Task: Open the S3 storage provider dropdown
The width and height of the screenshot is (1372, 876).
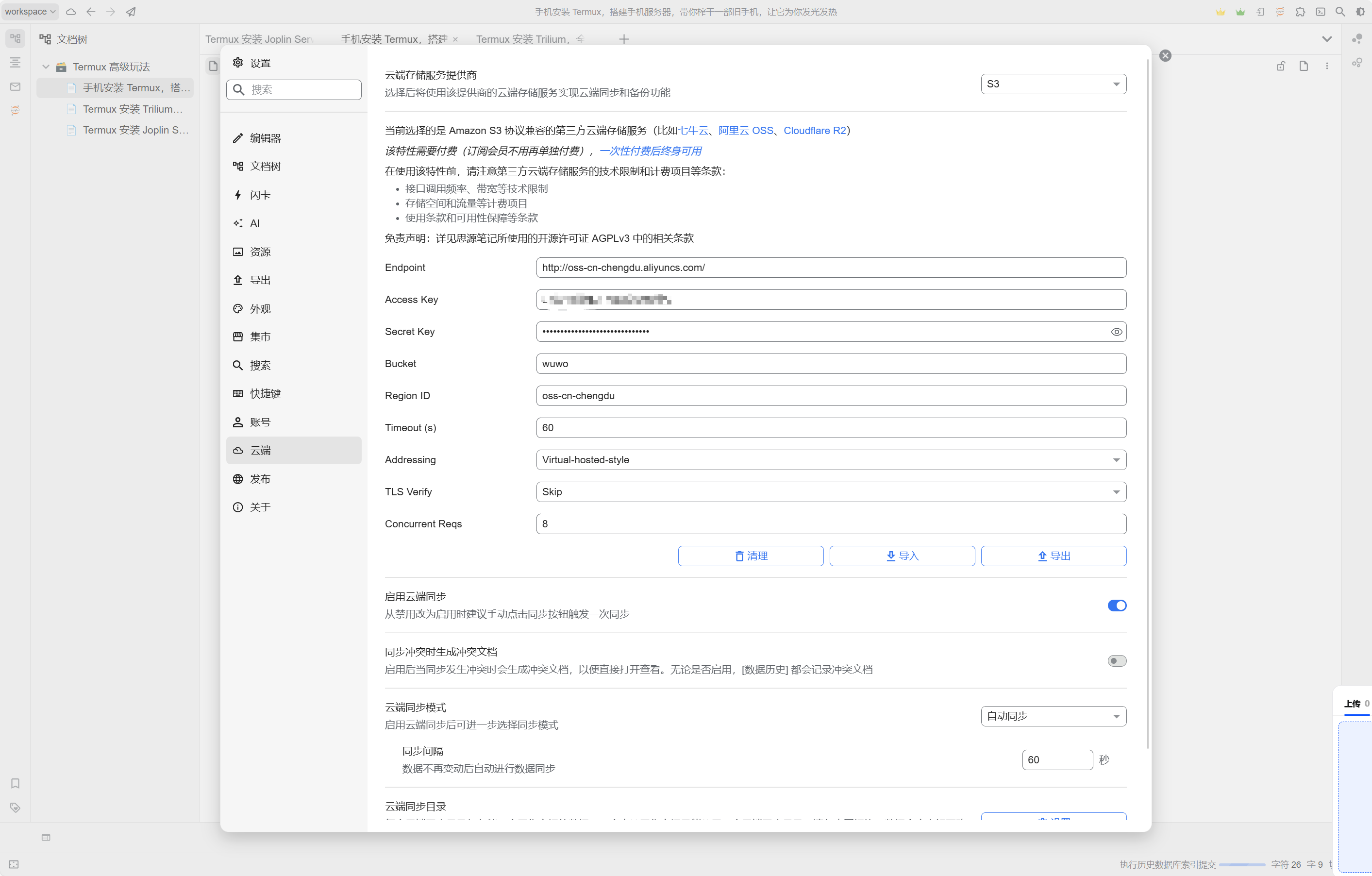Action: point(1053,84)
